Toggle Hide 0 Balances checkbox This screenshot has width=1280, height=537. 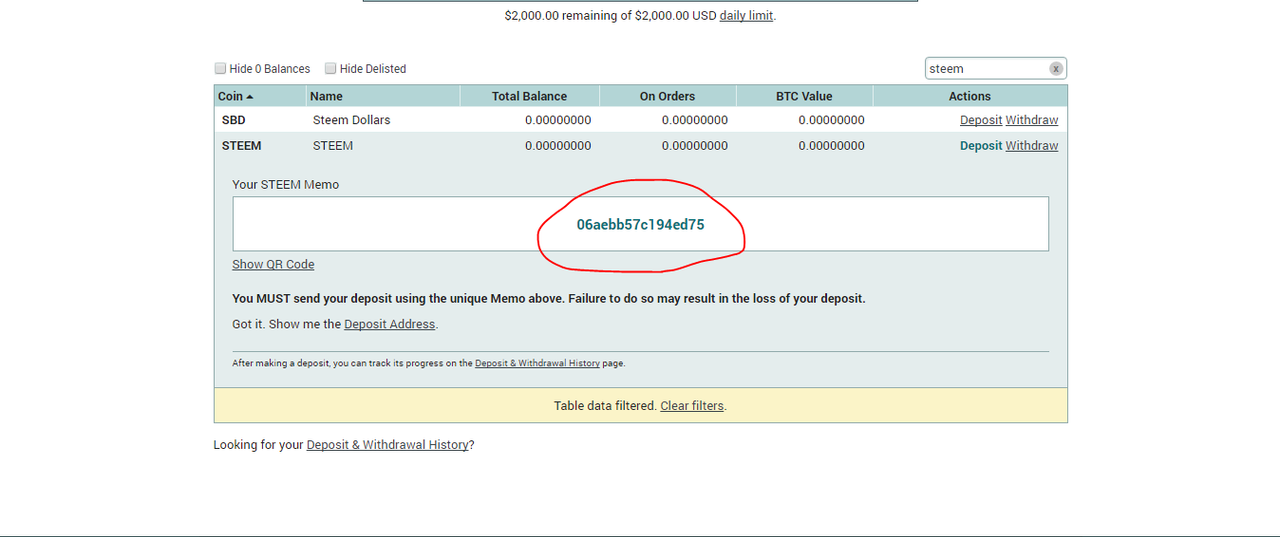click(220, 68)
